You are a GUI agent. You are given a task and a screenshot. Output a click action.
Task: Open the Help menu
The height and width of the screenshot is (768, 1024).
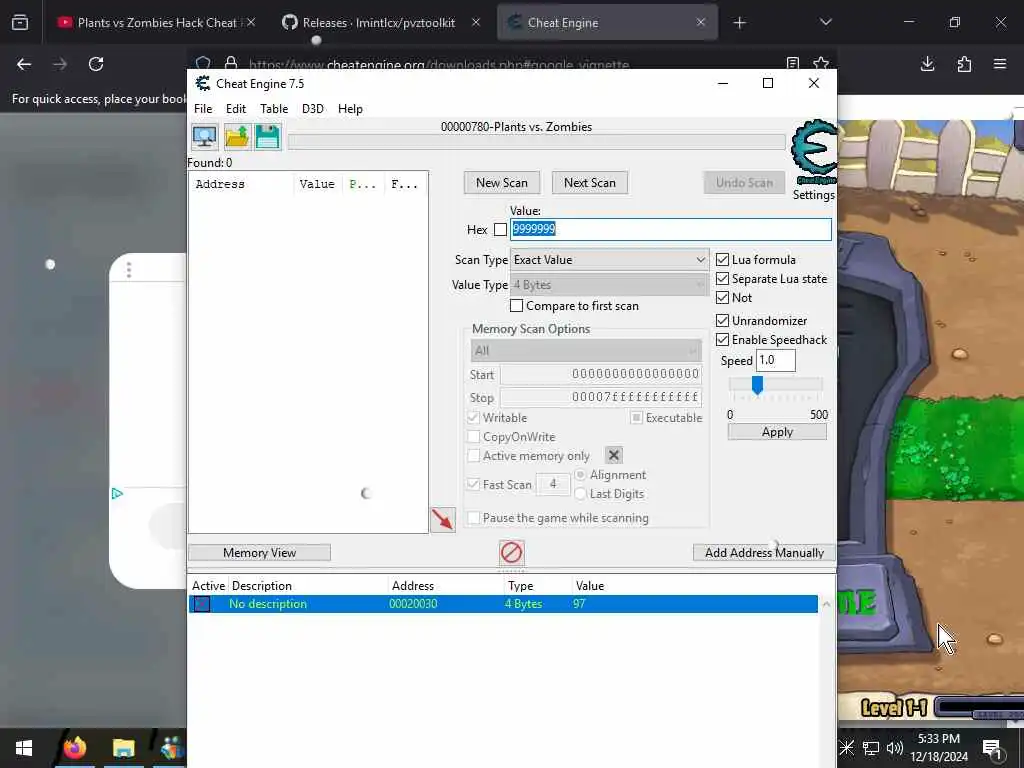[x=350, y=108]
